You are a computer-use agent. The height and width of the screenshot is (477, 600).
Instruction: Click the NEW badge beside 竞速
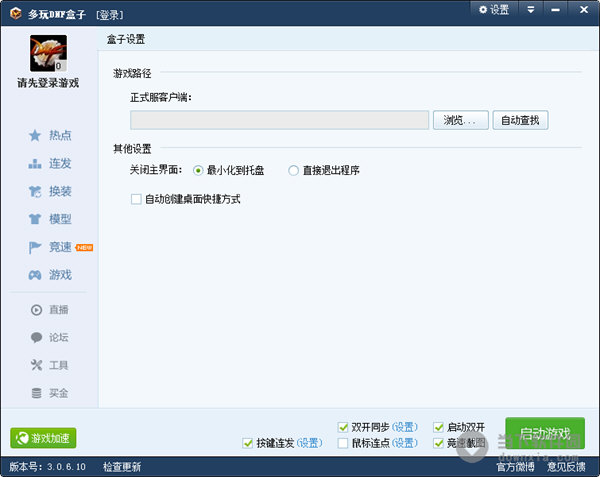(x=84, y=247)
